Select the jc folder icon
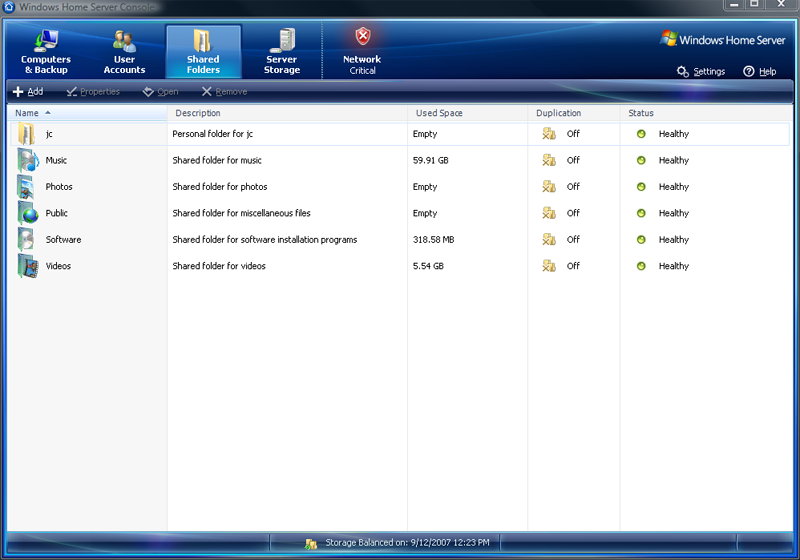This screenshot has width=800, height=560. pos(27,134)
